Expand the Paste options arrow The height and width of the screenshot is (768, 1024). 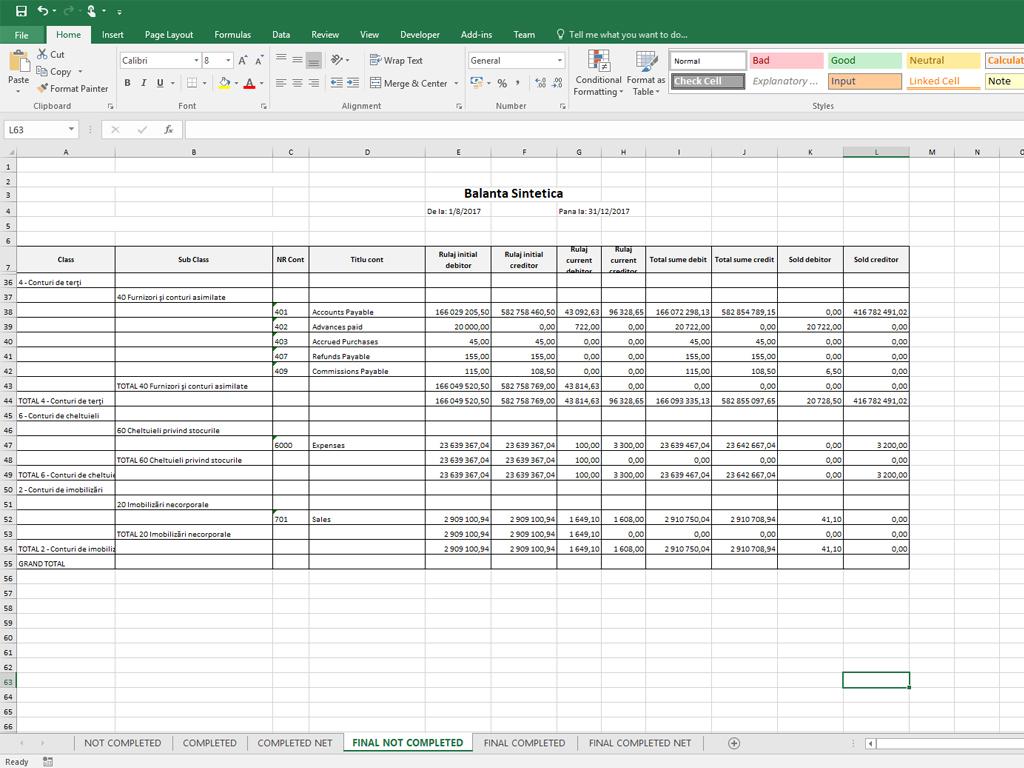pos(19,91)
